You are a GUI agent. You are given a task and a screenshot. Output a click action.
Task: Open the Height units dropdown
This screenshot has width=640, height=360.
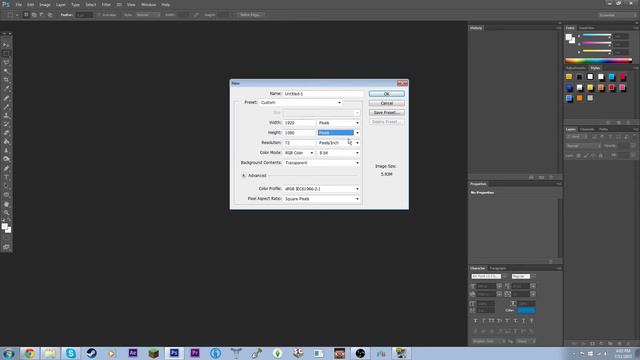338,133
